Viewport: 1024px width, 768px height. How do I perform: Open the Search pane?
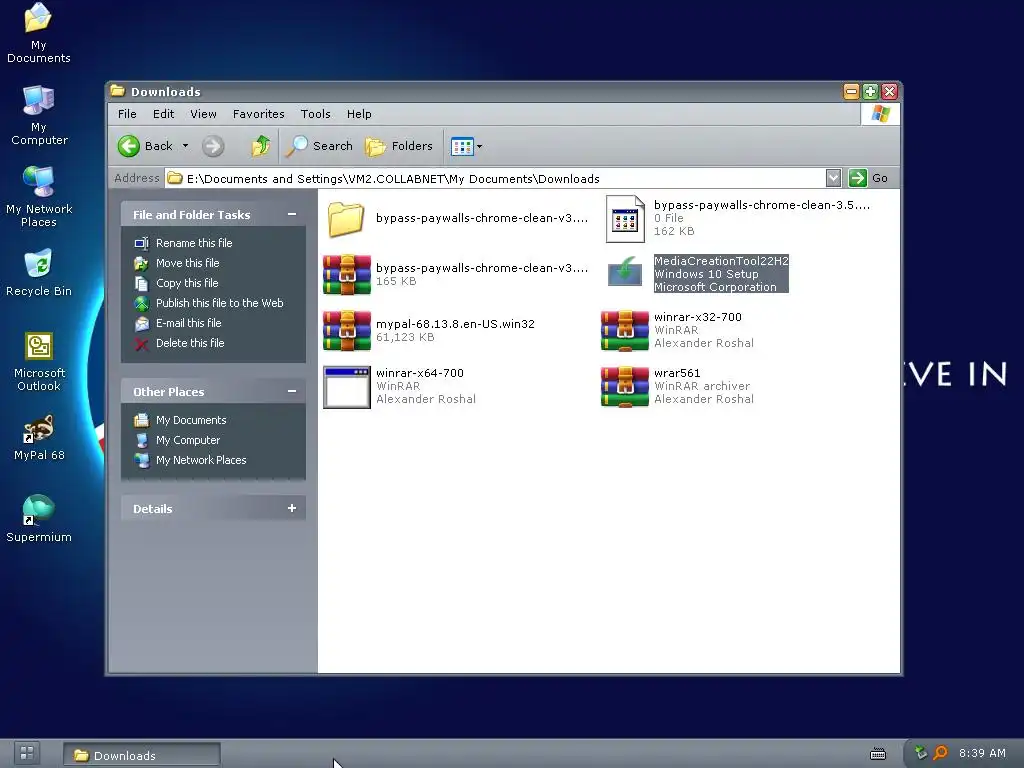click(x=319, y=146)
